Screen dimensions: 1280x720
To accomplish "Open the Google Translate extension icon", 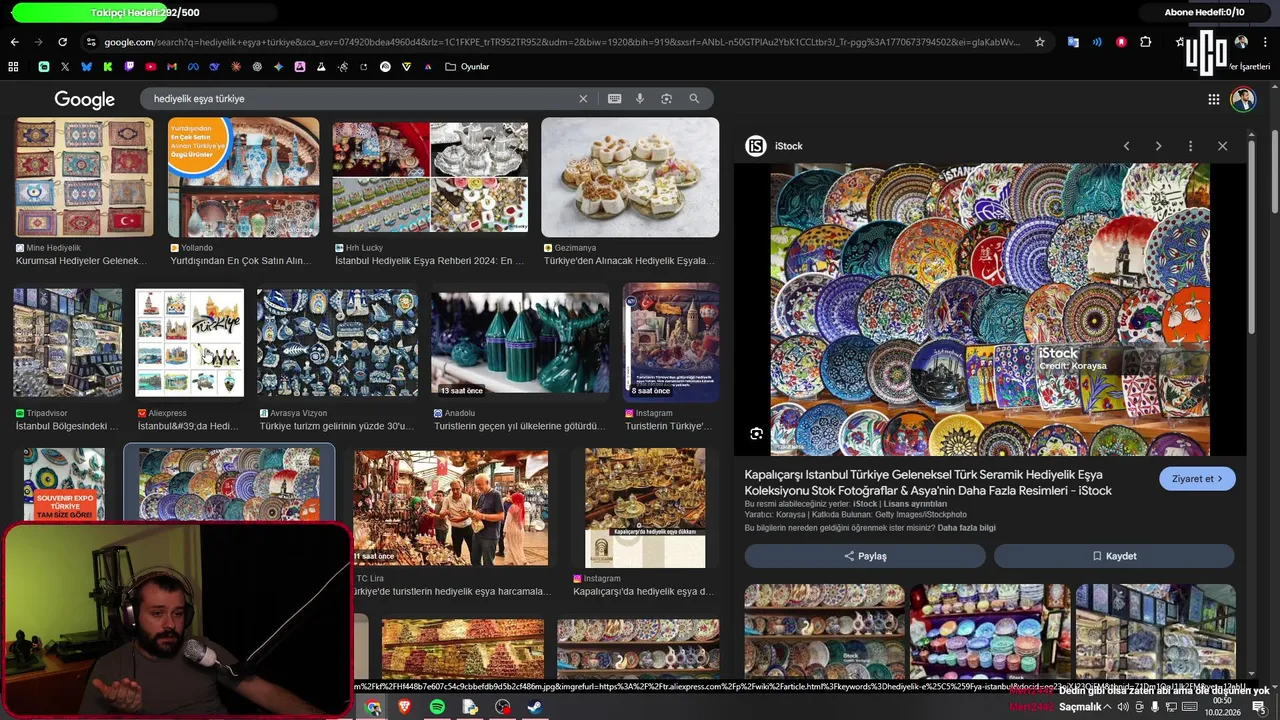I will coord(1073,42).
